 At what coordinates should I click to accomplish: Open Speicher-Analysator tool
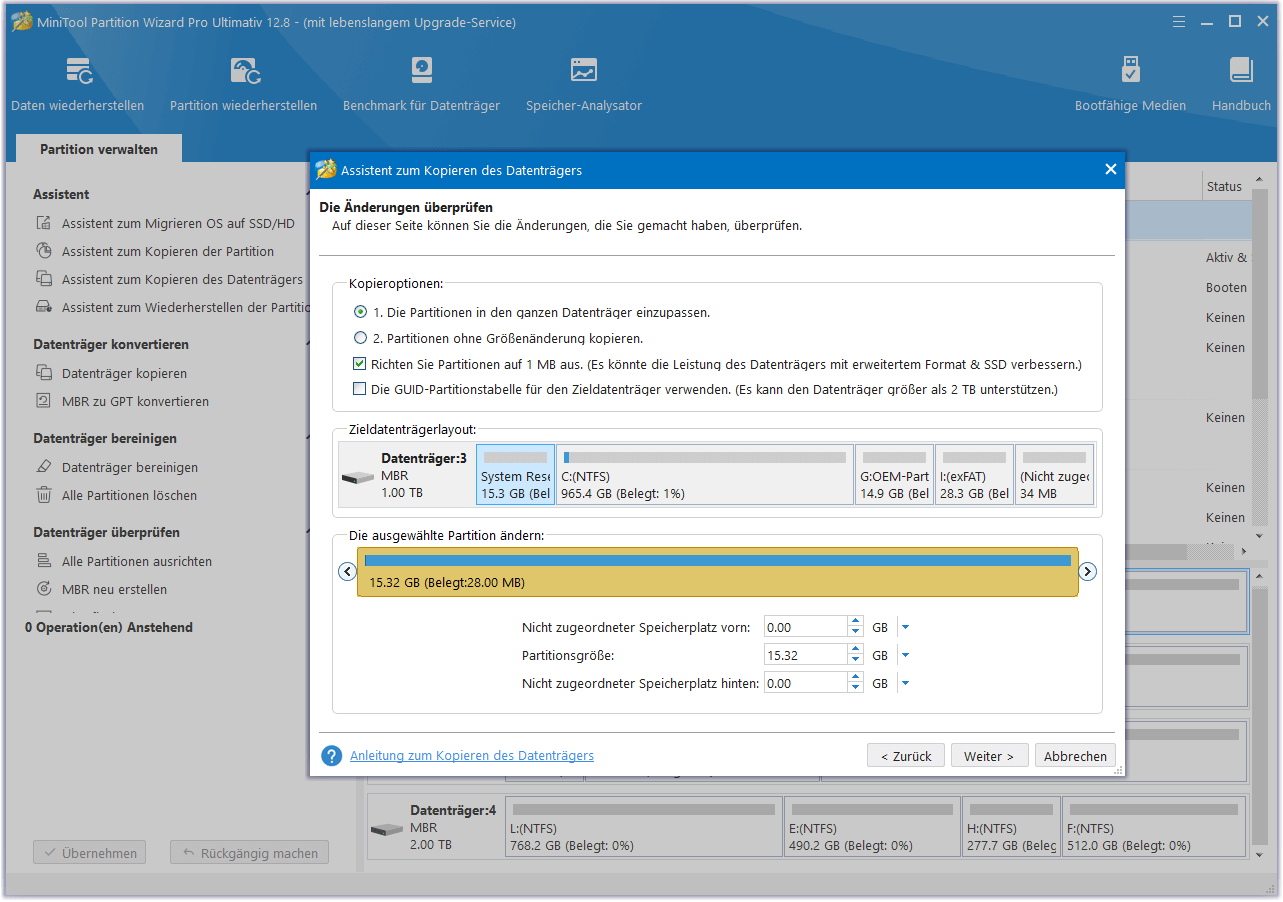pyautogui.click(x=584, y=84)
